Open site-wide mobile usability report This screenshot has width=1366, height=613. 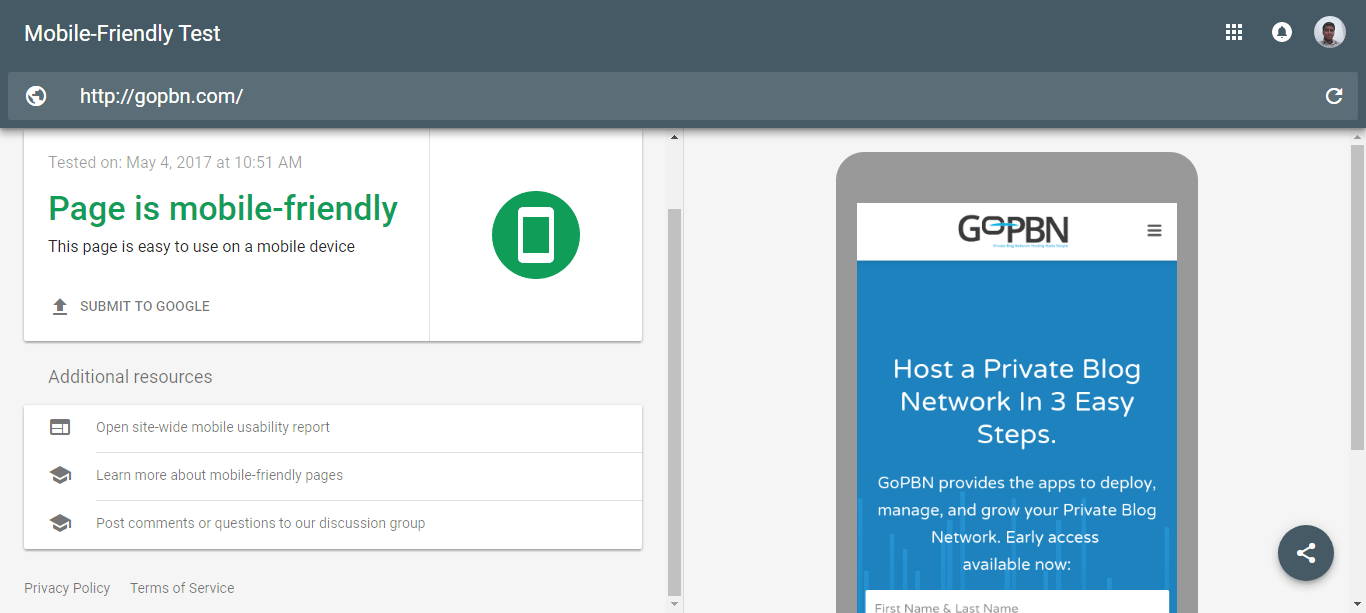click(x=213, y=427)
